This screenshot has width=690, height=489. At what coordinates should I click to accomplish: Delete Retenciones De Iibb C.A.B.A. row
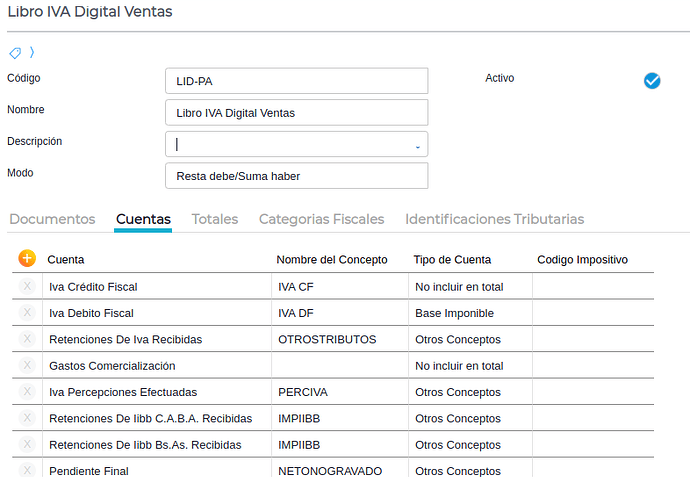[x=27, y=418]
